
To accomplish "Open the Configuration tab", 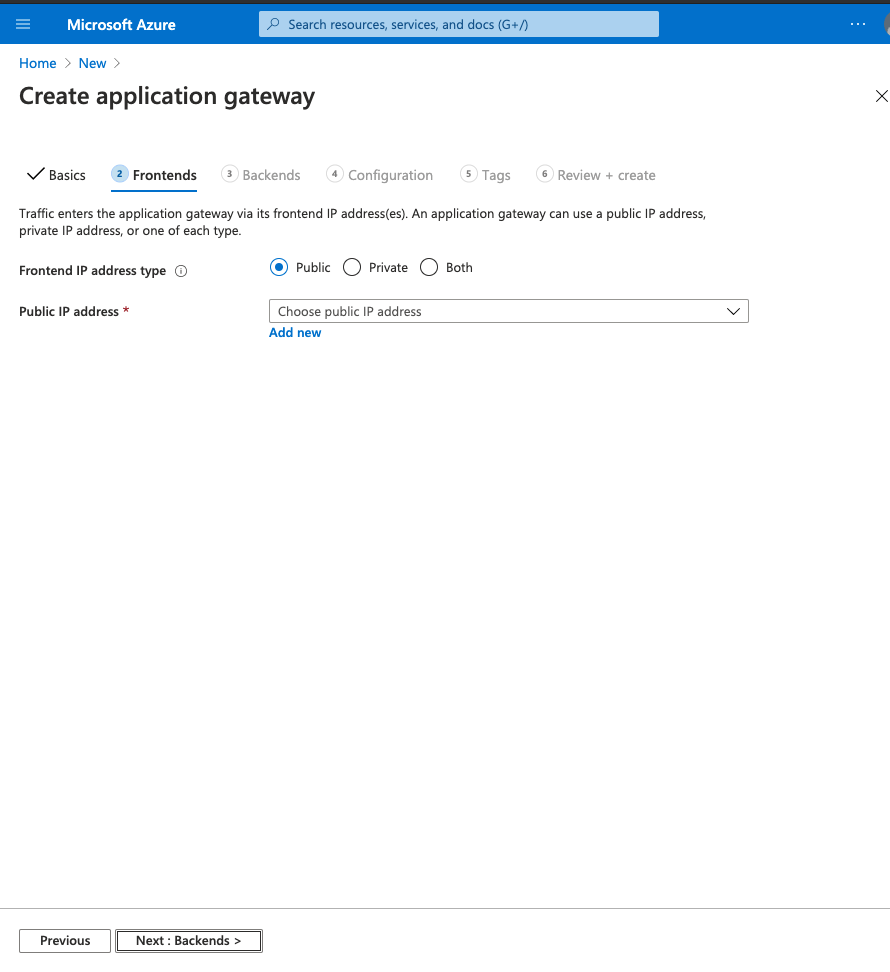I will (x=390, y=175).
